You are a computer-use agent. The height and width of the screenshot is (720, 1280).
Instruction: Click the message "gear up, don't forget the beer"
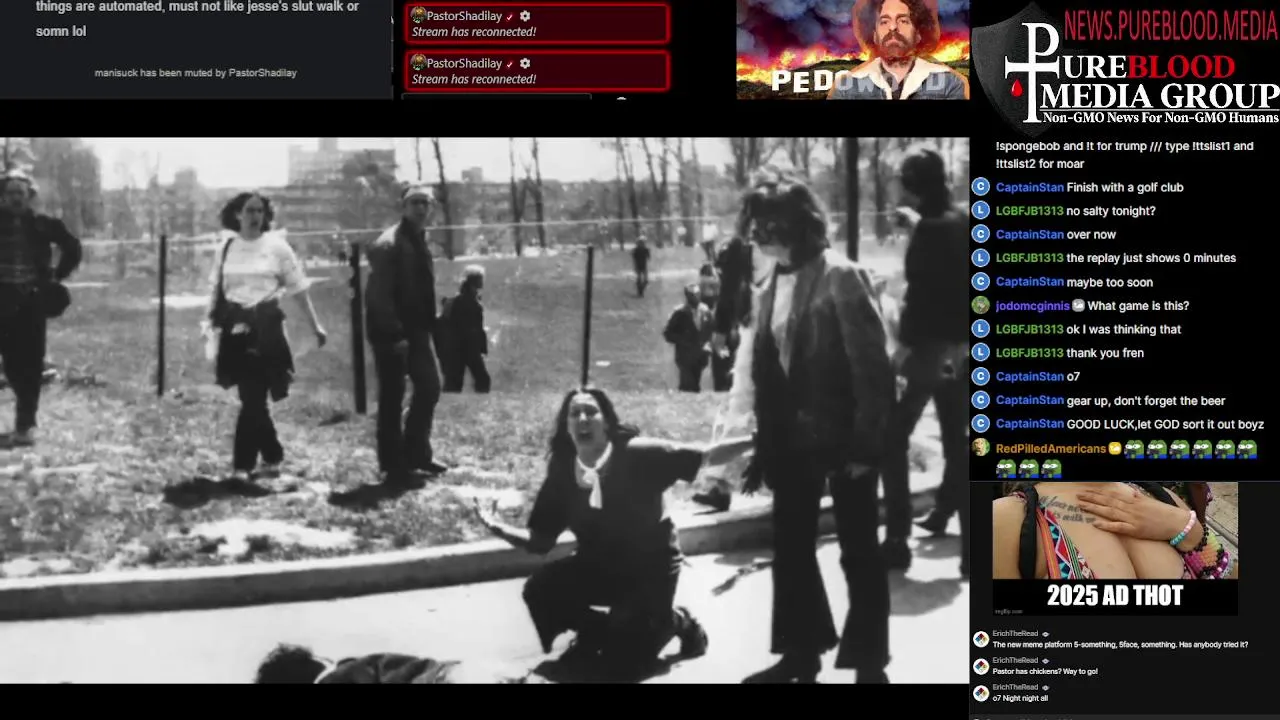pos(1146,401)
